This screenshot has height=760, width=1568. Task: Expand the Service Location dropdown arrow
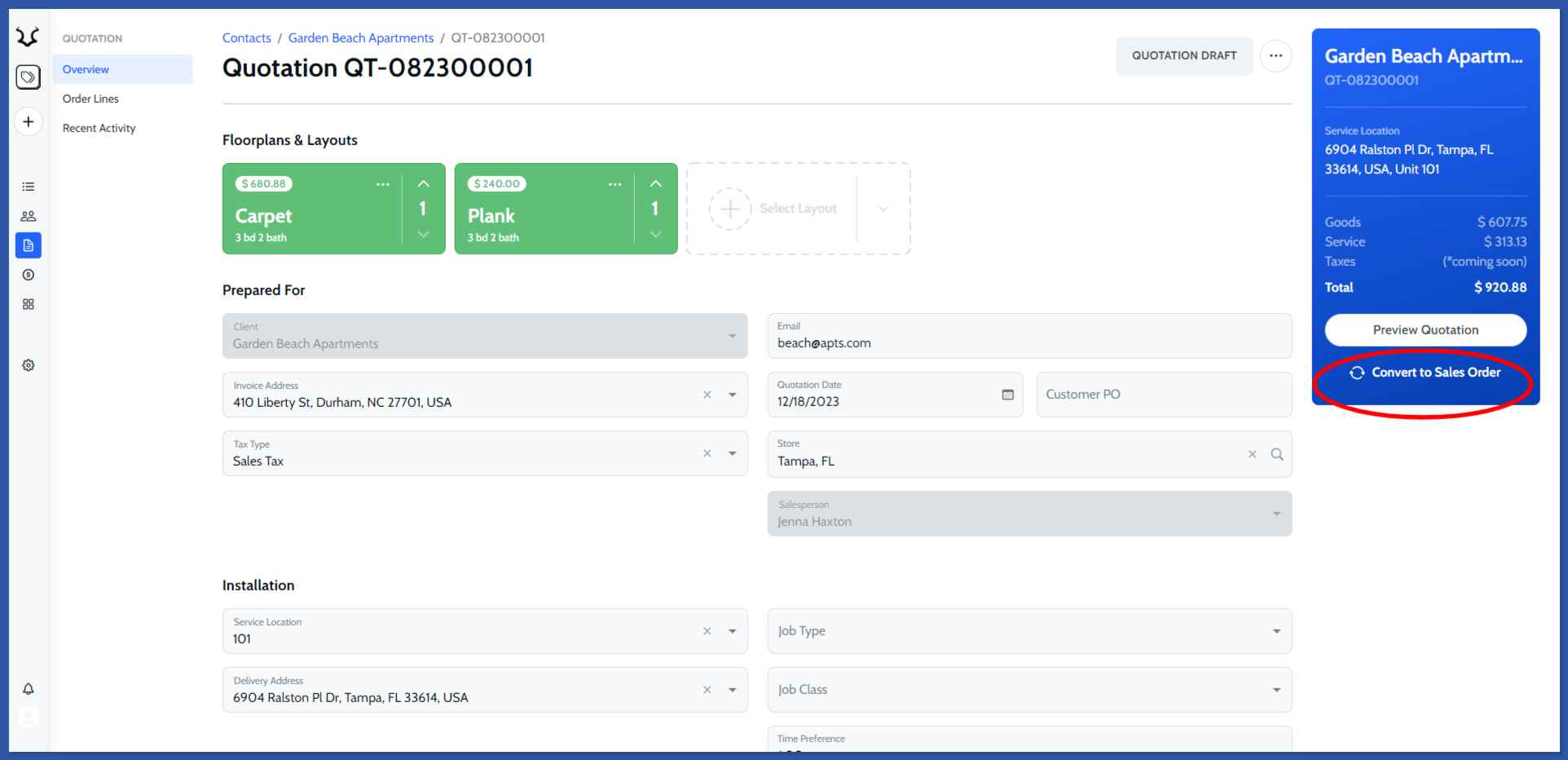point(733,631)
